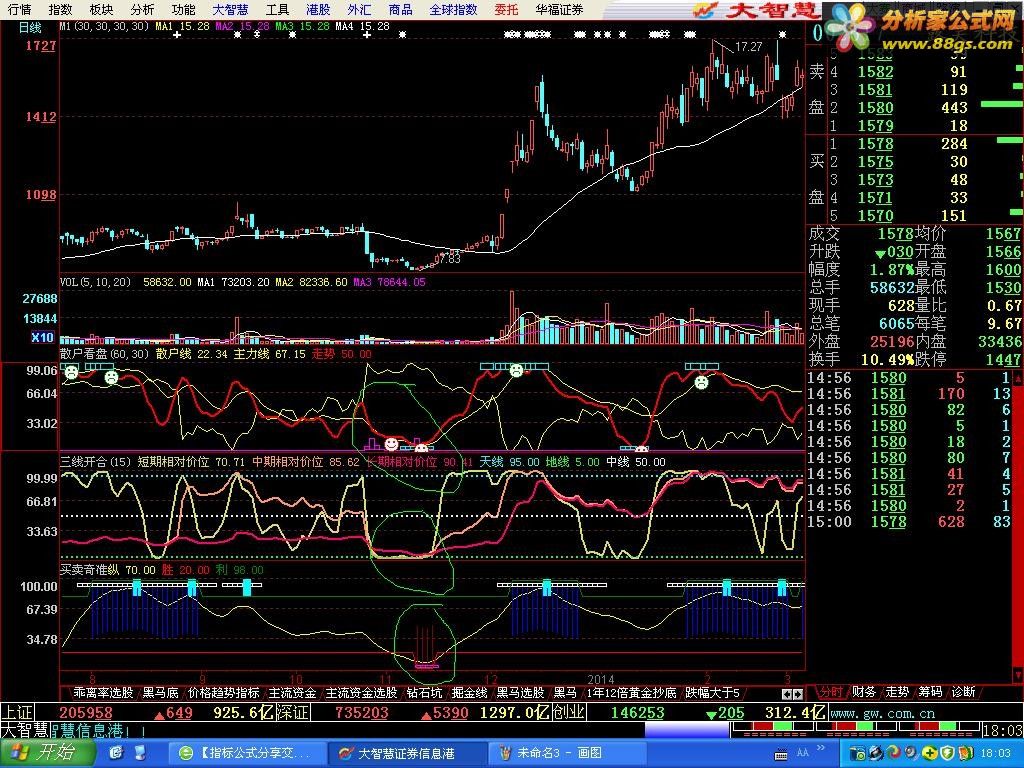Switch to the 主流资金 tab
Image resolution: width=1024 pixels, height=768 pixels.
pyautogui.click(x=293, y=692)
